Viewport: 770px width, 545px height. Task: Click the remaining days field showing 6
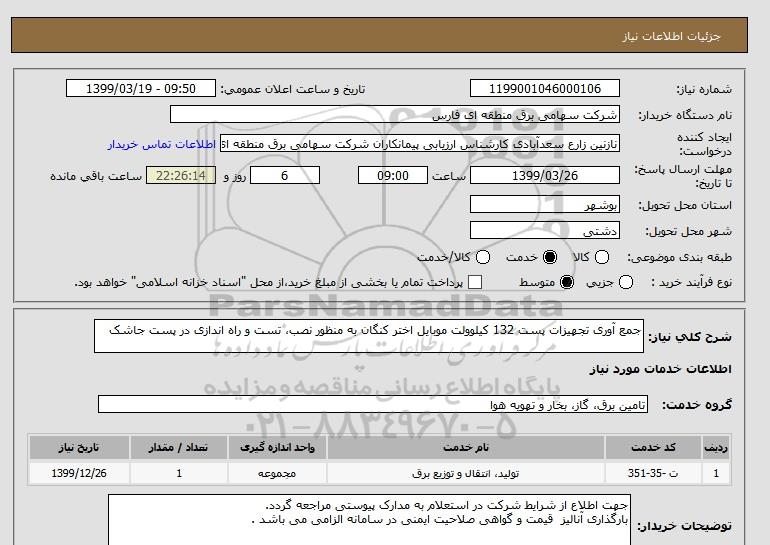tap(285, 175)
